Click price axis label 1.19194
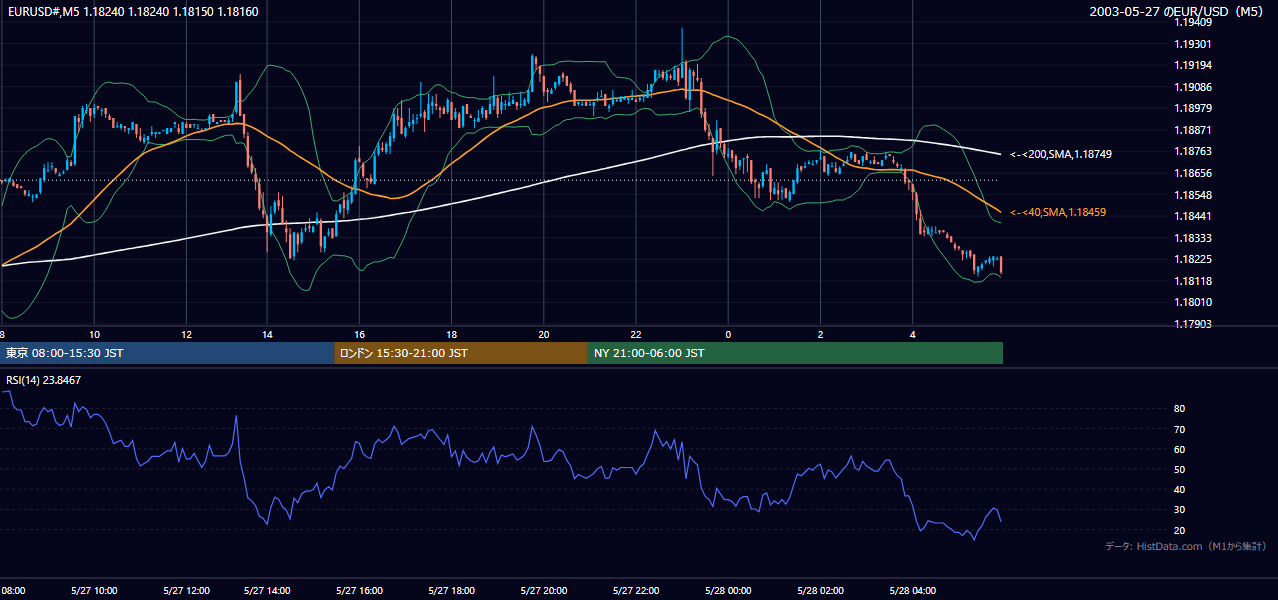The image size is (1278, 600). (1194, 66)
